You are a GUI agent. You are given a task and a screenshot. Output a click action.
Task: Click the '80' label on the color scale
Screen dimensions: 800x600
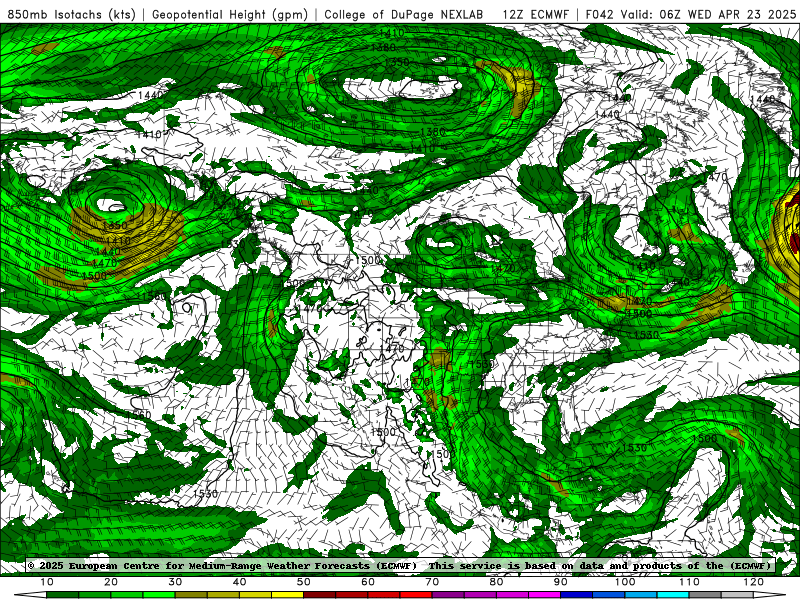pos(496,582)
